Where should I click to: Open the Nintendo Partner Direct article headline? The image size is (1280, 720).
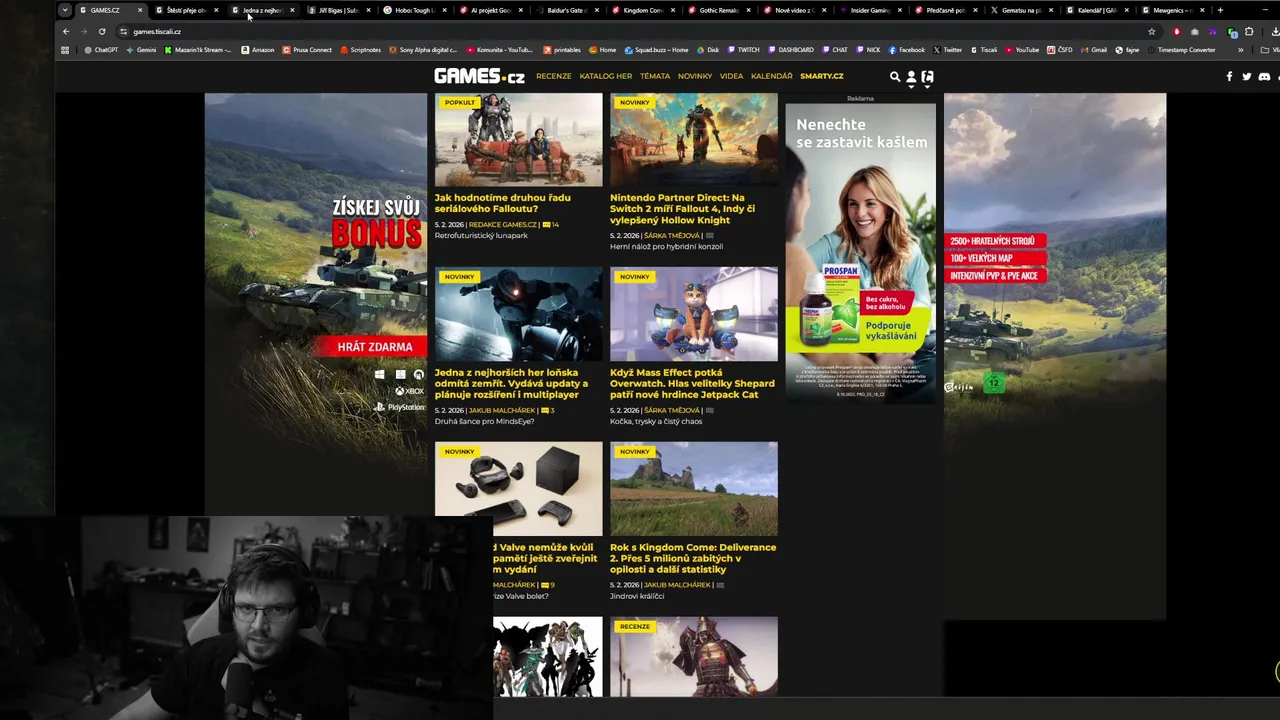[682, 208]
